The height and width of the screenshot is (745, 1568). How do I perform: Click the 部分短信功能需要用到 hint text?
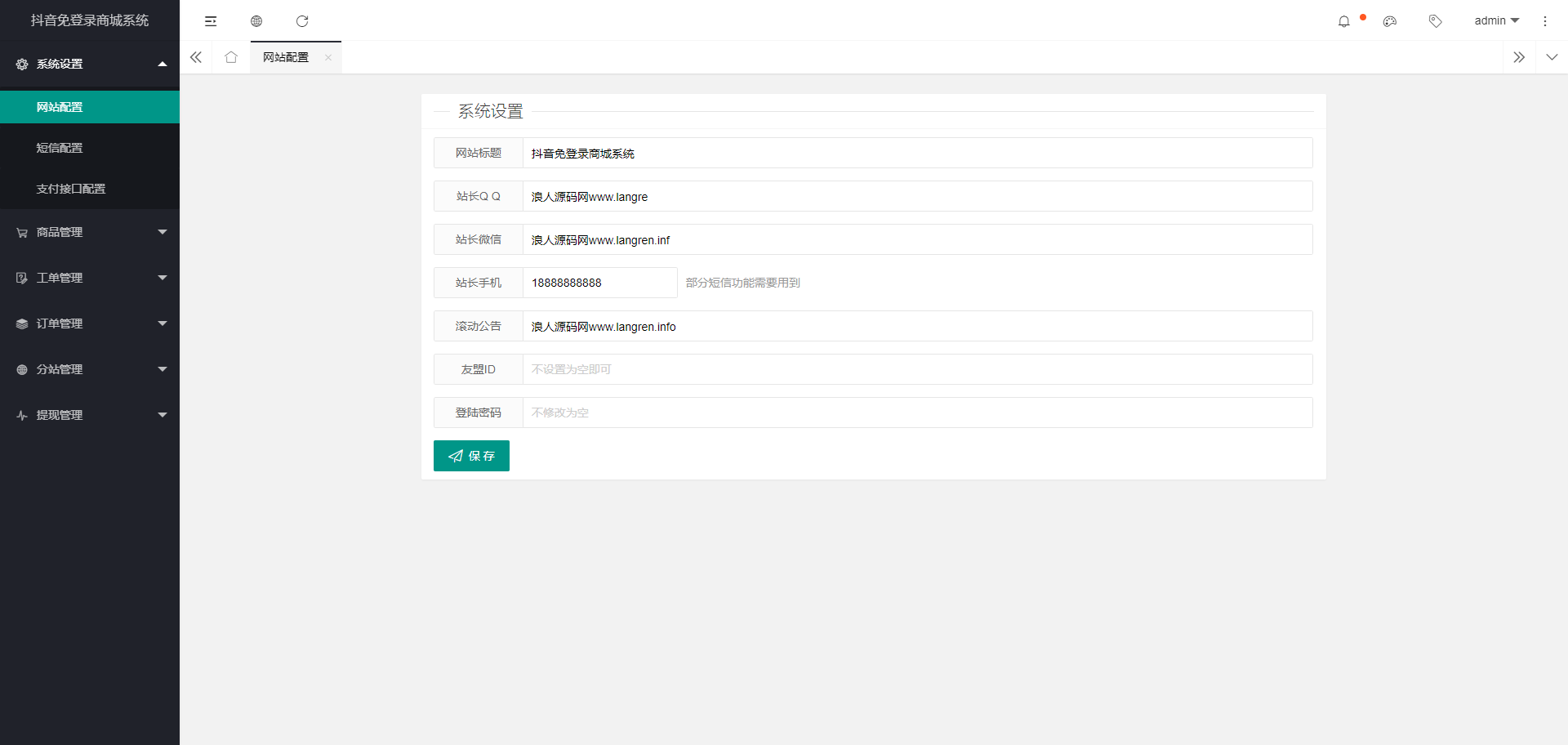coord(743,283)
